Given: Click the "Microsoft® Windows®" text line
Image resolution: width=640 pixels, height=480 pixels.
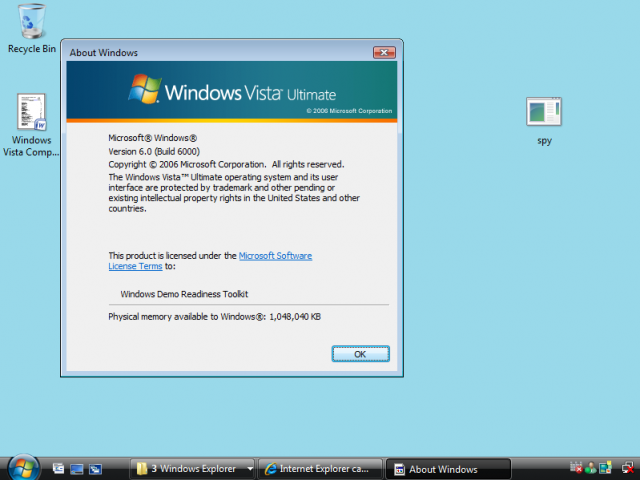Looking at the screenshot, I should point(153,138).
